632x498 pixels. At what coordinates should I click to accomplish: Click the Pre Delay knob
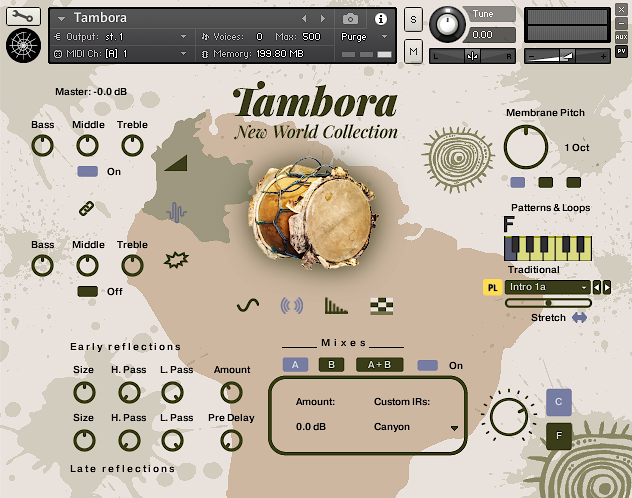tap(231, 440)
